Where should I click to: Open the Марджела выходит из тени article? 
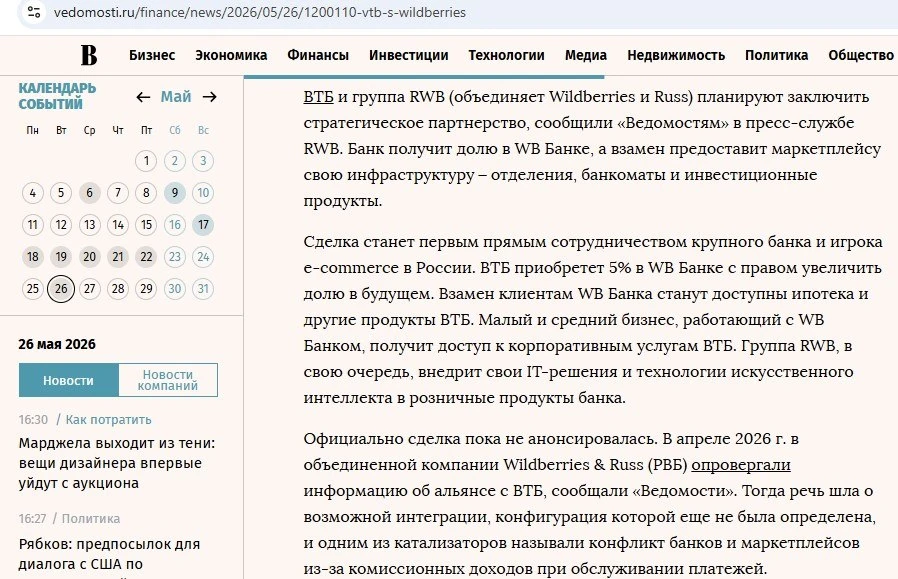point(117,463)
